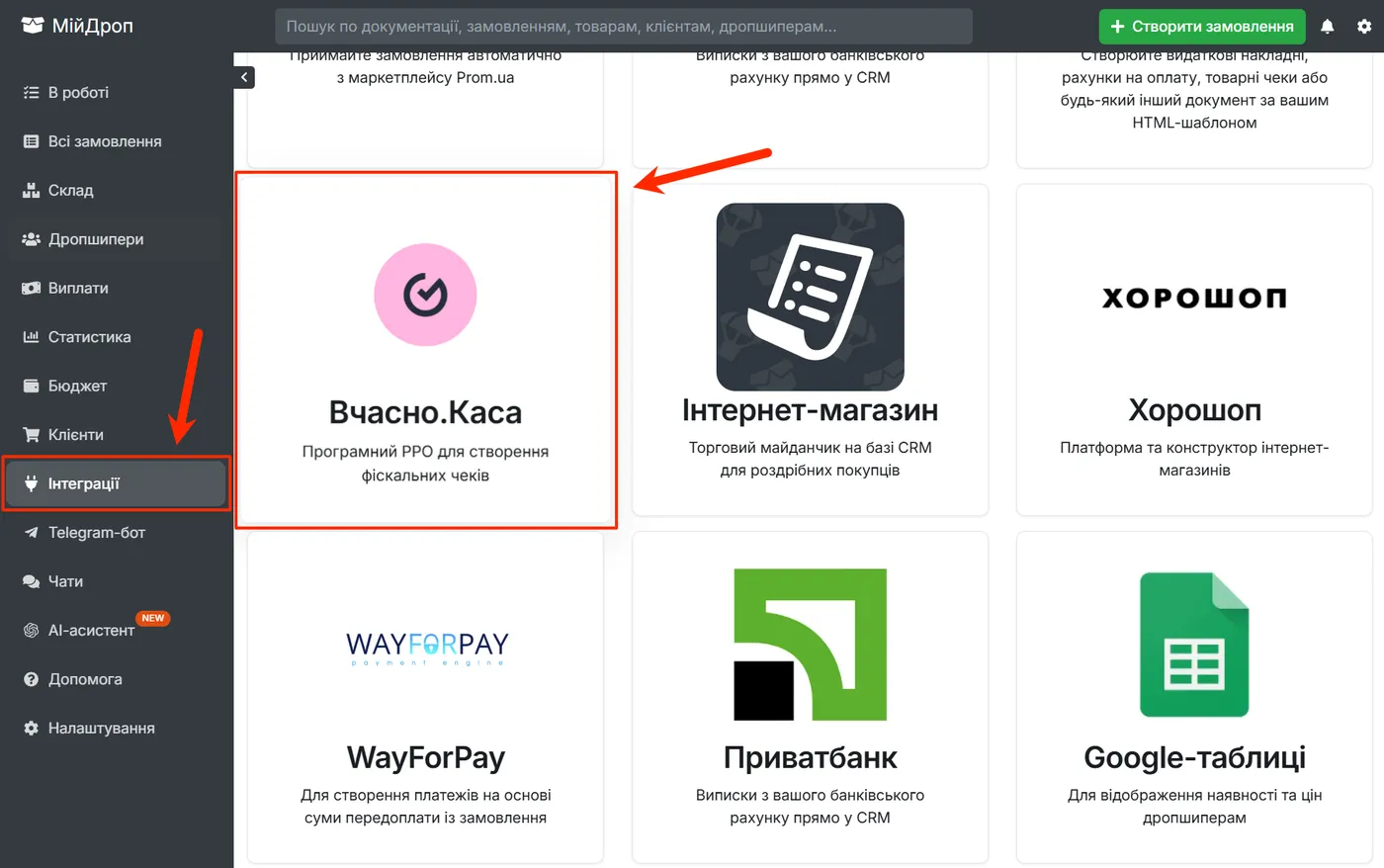This screenshot has height=868, width=1384.
Task: Click the Google Sheets icon
Action: [1194, 645]
